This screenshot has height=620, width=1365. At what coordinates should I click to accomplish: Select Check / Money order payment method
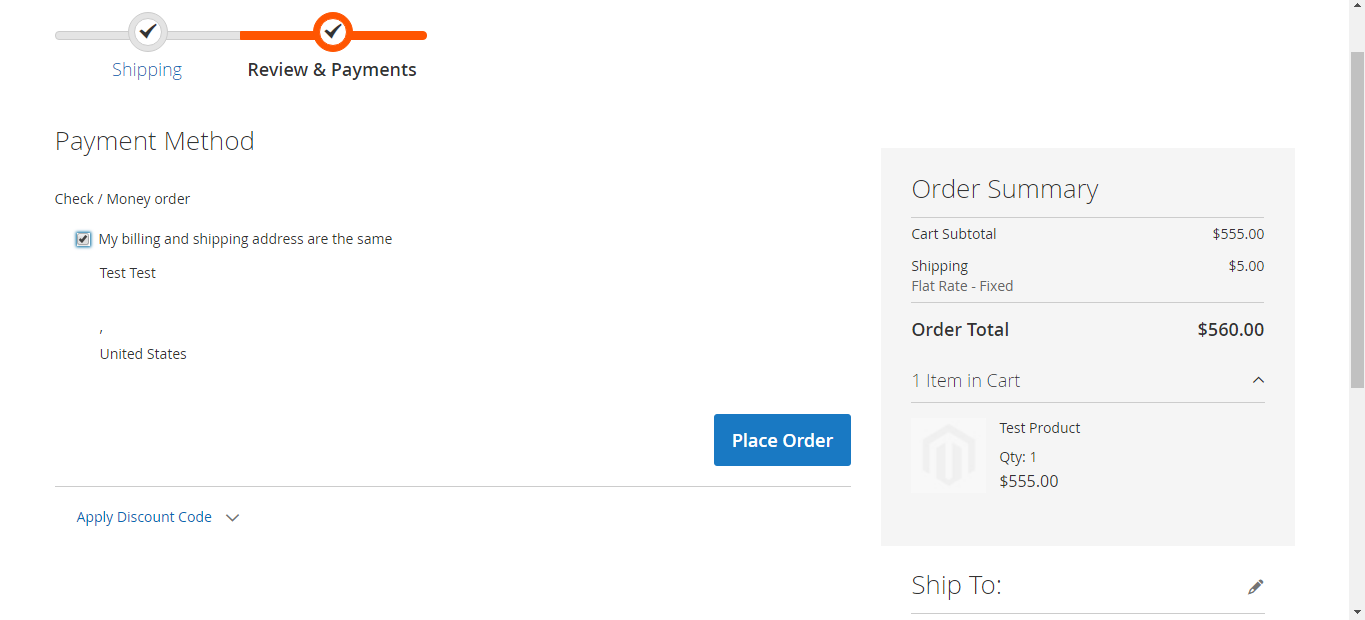[122, 198]
